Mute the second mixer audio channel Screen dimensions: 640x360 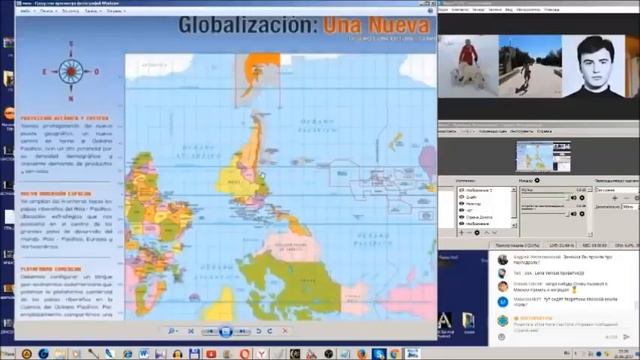tap(573, 213)
